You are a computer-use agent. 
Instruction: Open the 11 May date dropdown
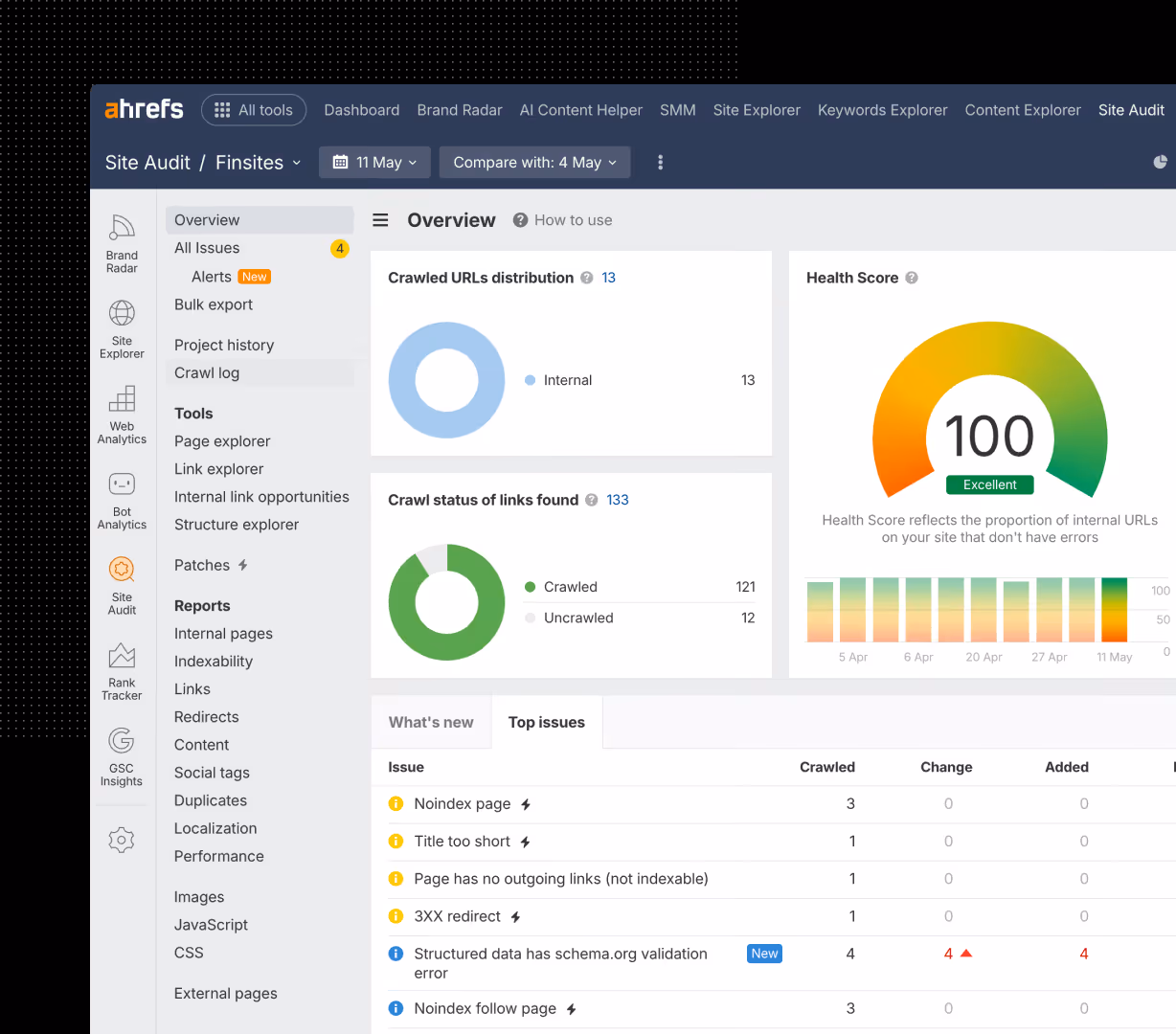tap(374, 163)
